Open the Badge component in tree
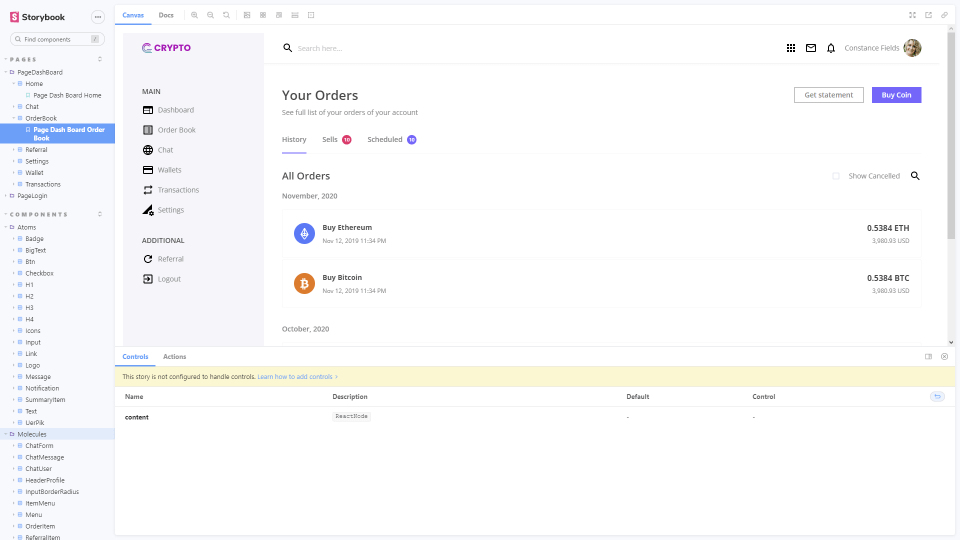 (34, 239)
